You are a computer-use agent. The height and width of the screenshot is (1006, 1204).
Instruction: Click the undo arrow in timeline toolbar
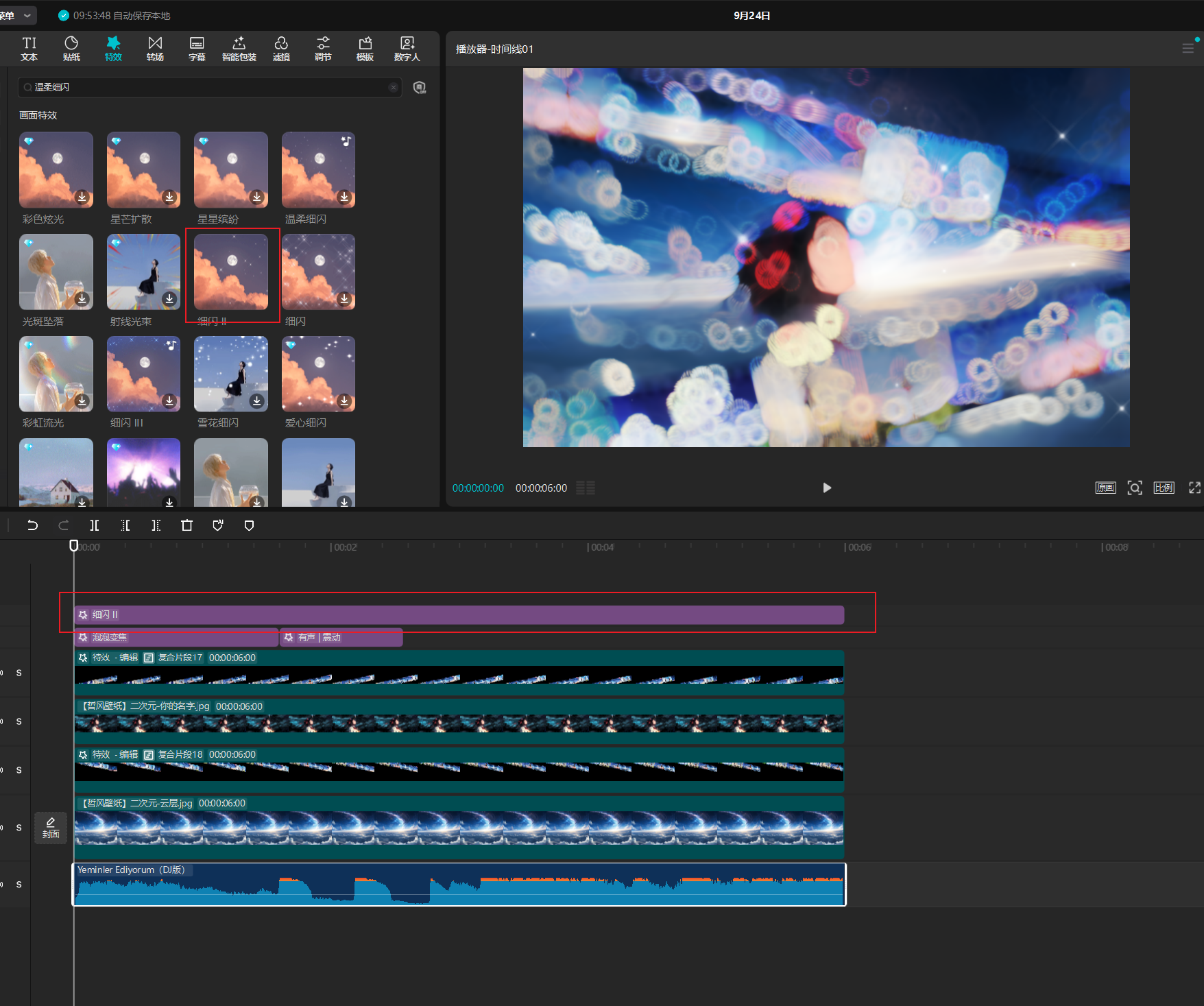pyautogui.click(x=32, y=525)
